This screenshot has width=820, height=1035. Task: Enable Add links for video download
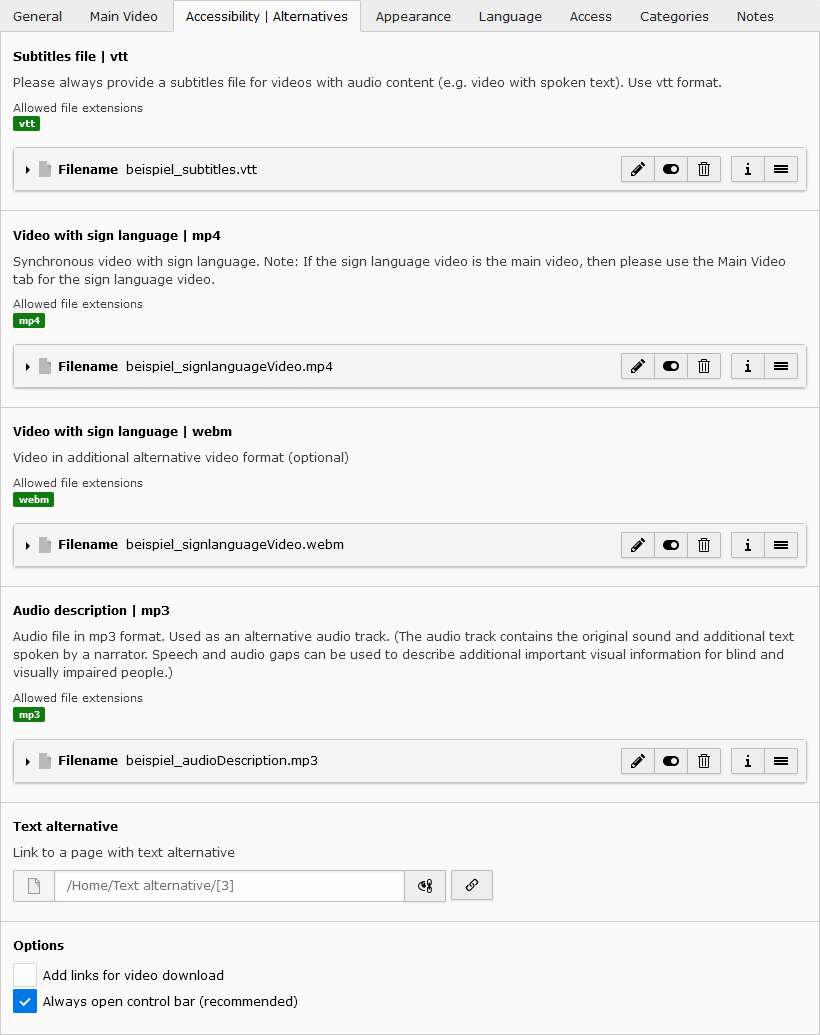25,975
